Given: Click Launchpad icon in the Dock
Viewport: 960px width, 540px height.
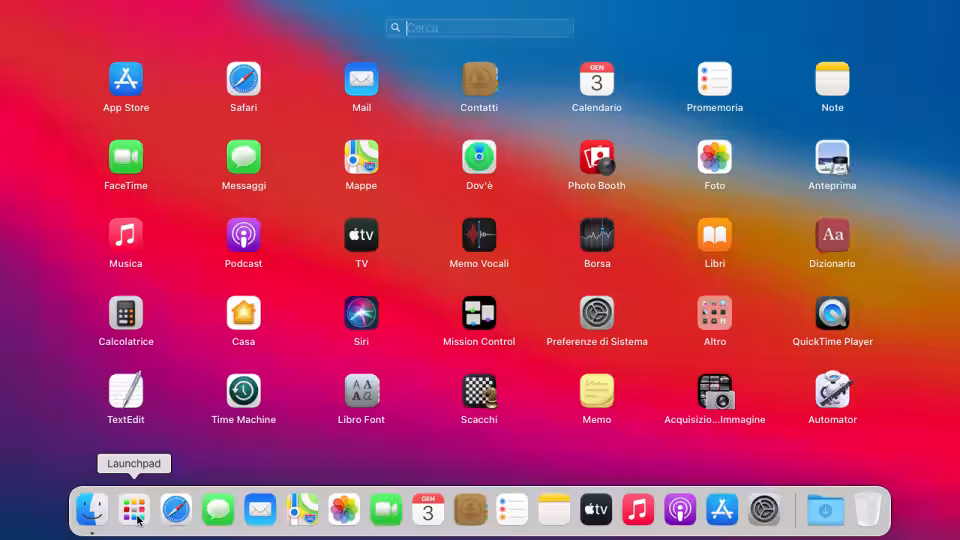Looking at the screenshot, I should (134, 509).
